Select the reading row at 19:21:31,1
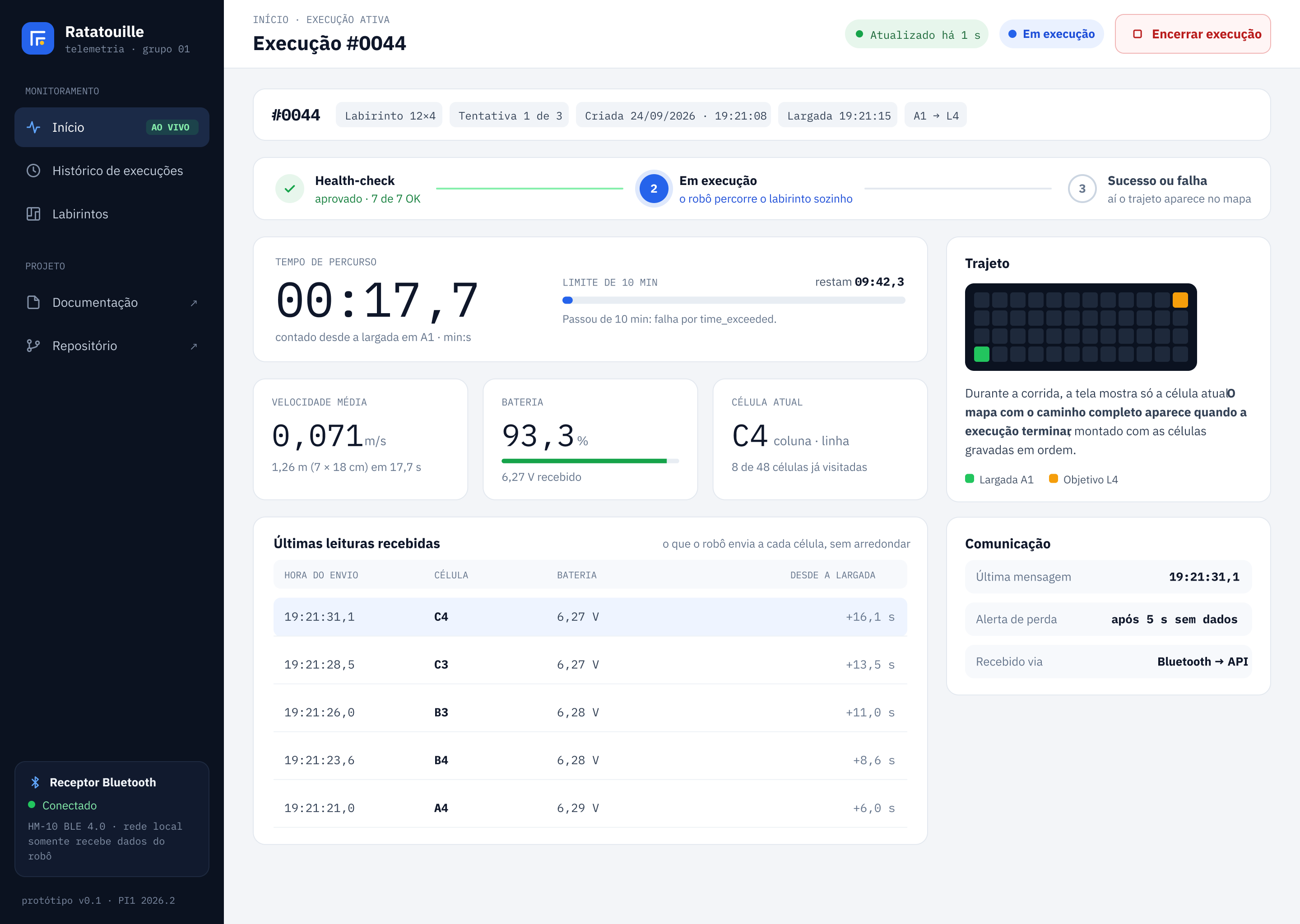The width and height of the screenshot is (1300, 924). (590, 617)
